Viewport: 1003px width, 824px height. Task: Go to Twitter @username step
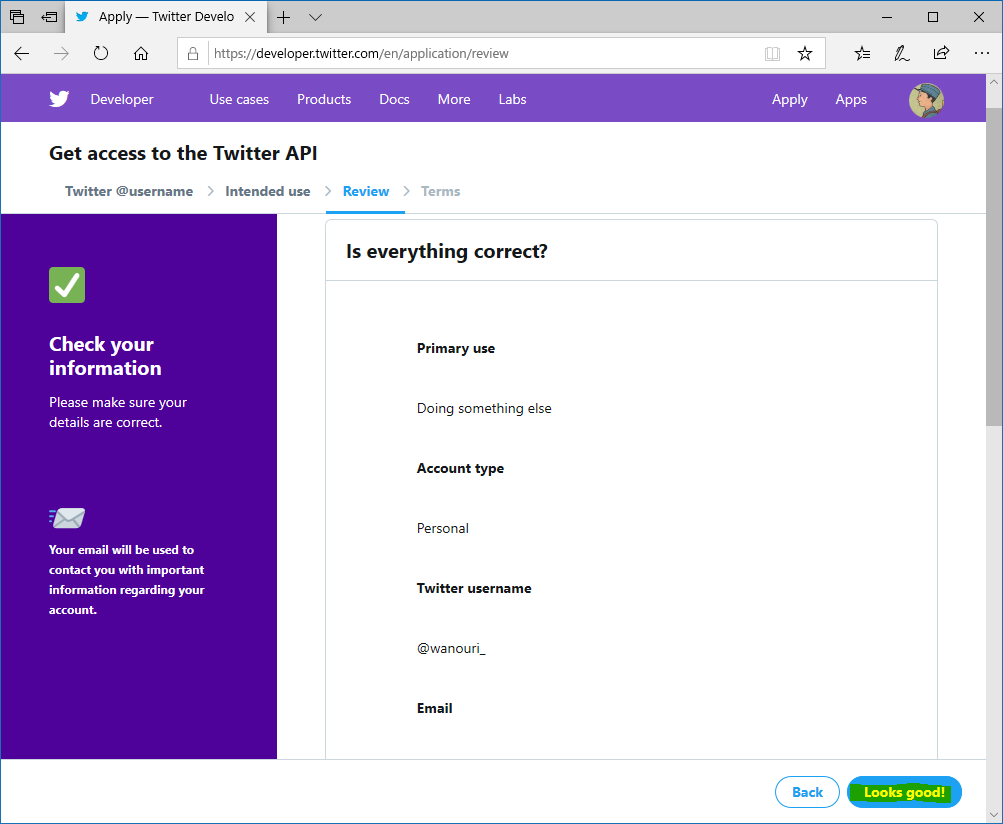pos(129,191)
